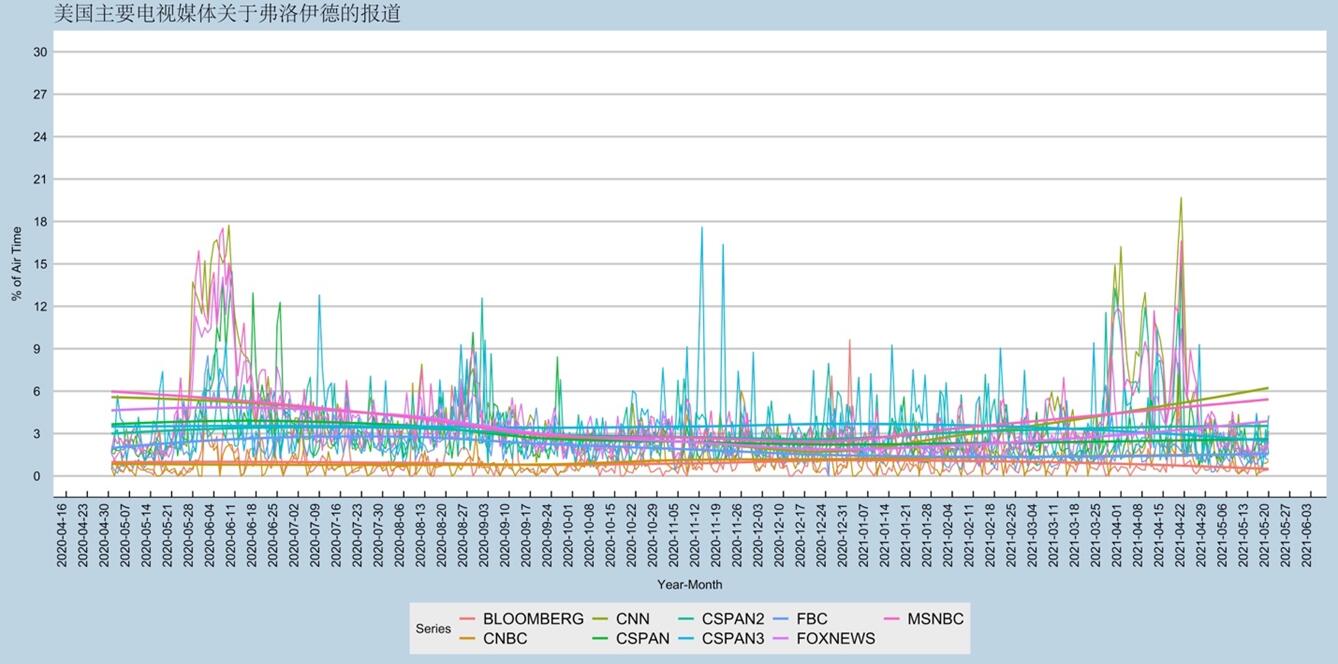1338x664 pixels.
Task: Click x-axis date label 2021-04-22
Action: (x=1182, y=535)
